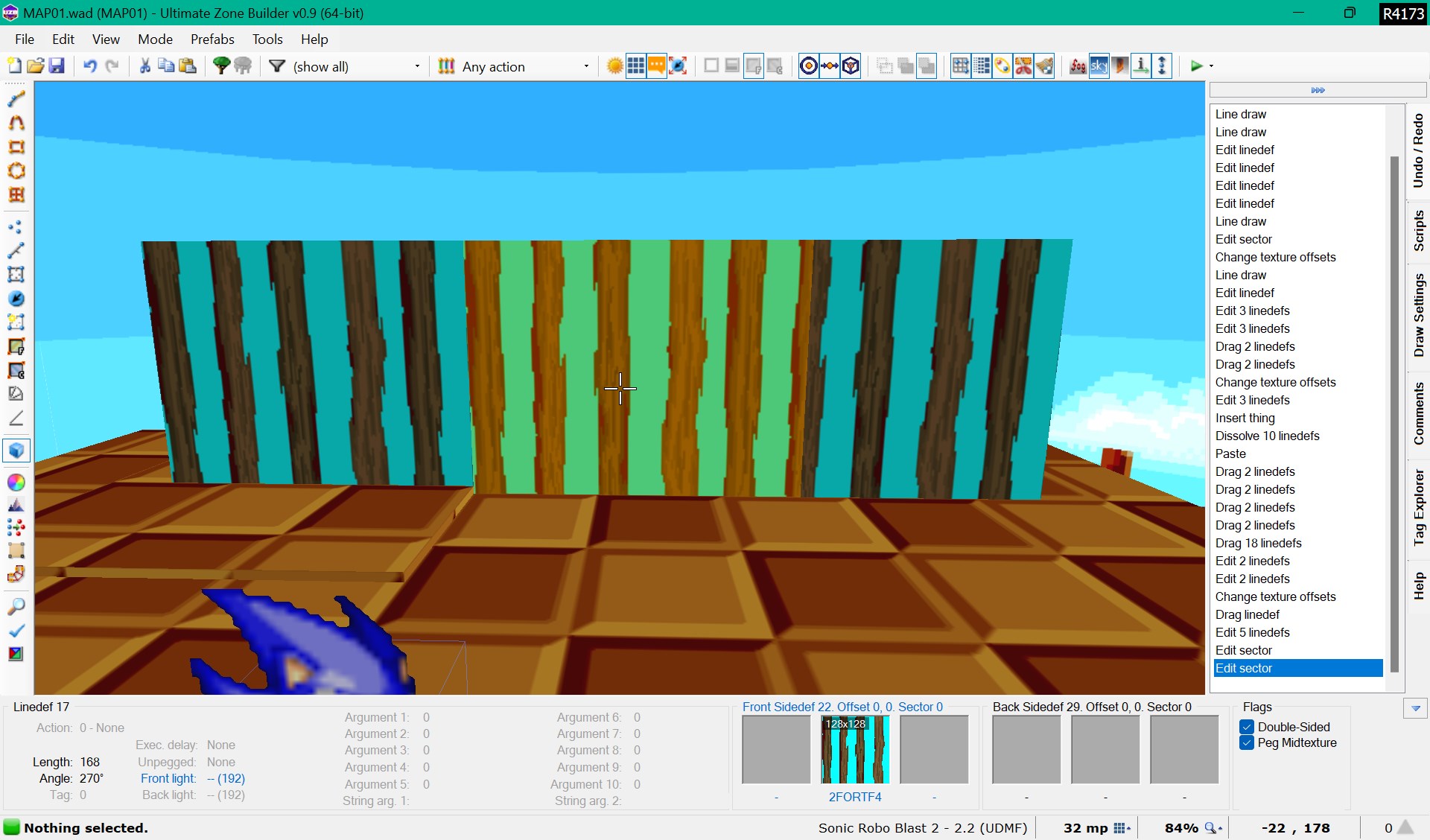The image size is (1430, 840).
Task: Open the Mode menu
Action: click(155, 39)
